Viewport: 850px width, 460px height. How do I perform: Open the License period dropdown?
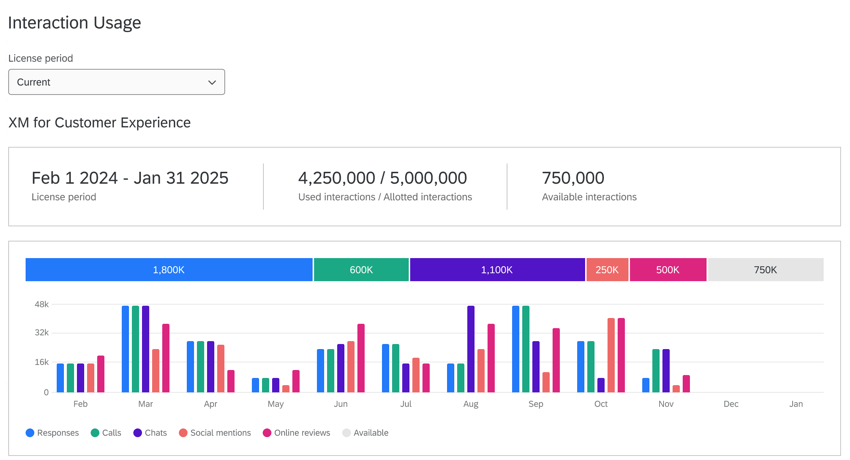(116, 82)
